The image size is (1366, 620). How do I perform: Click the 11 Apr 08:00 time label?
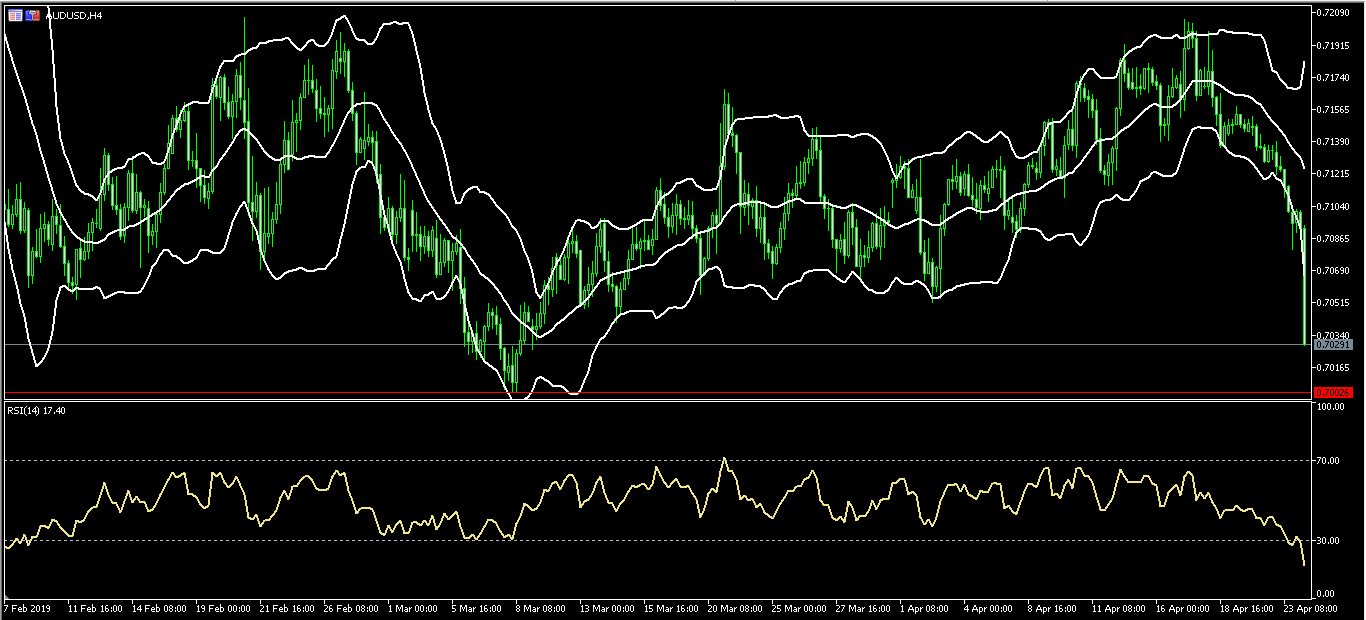tap(1119, 608)
